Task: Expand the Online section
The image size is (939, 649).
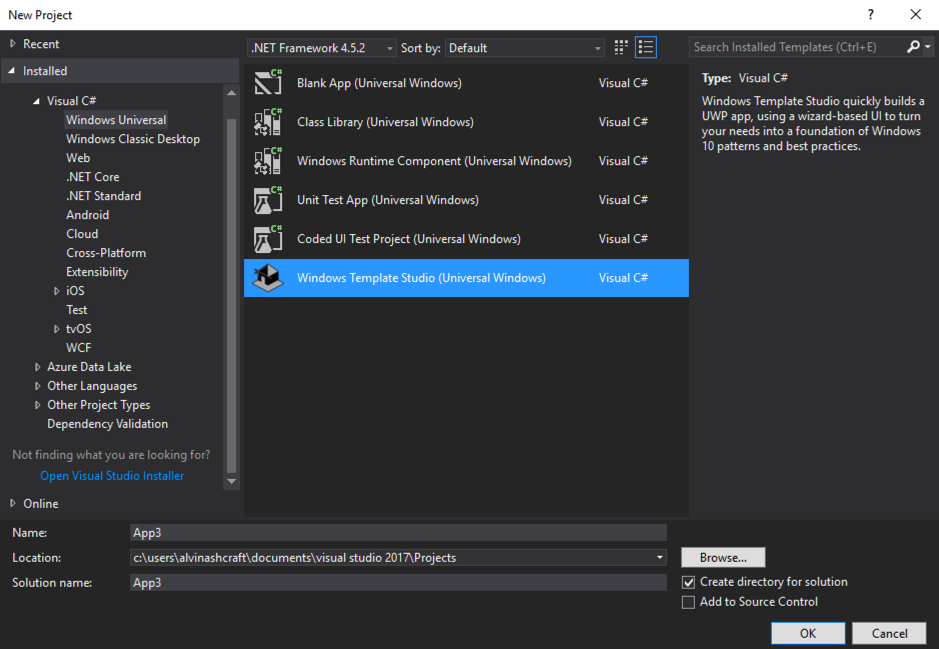Action: coord(13,504)
